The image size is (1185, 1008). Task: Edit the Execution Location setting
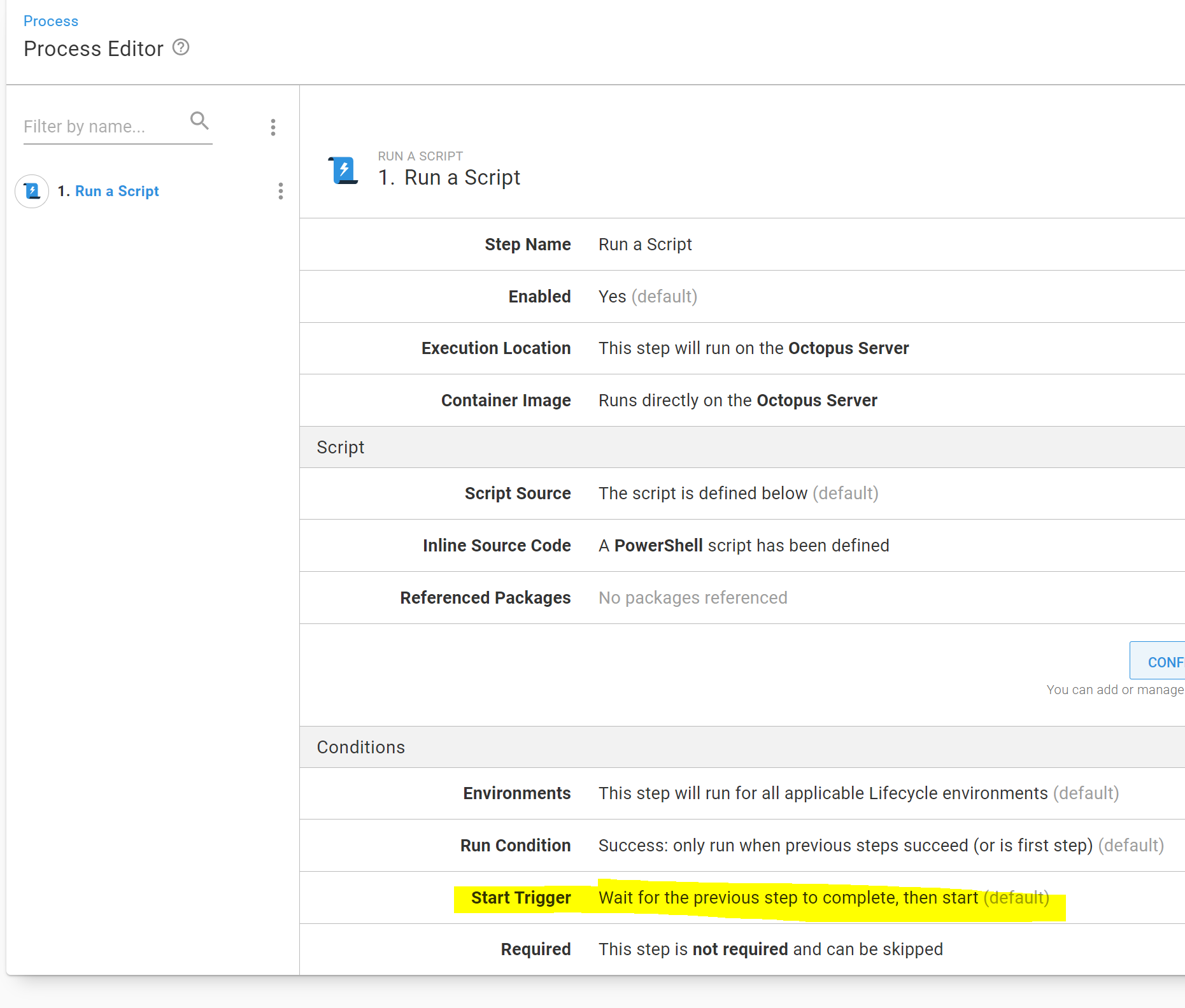pos(753,348)
